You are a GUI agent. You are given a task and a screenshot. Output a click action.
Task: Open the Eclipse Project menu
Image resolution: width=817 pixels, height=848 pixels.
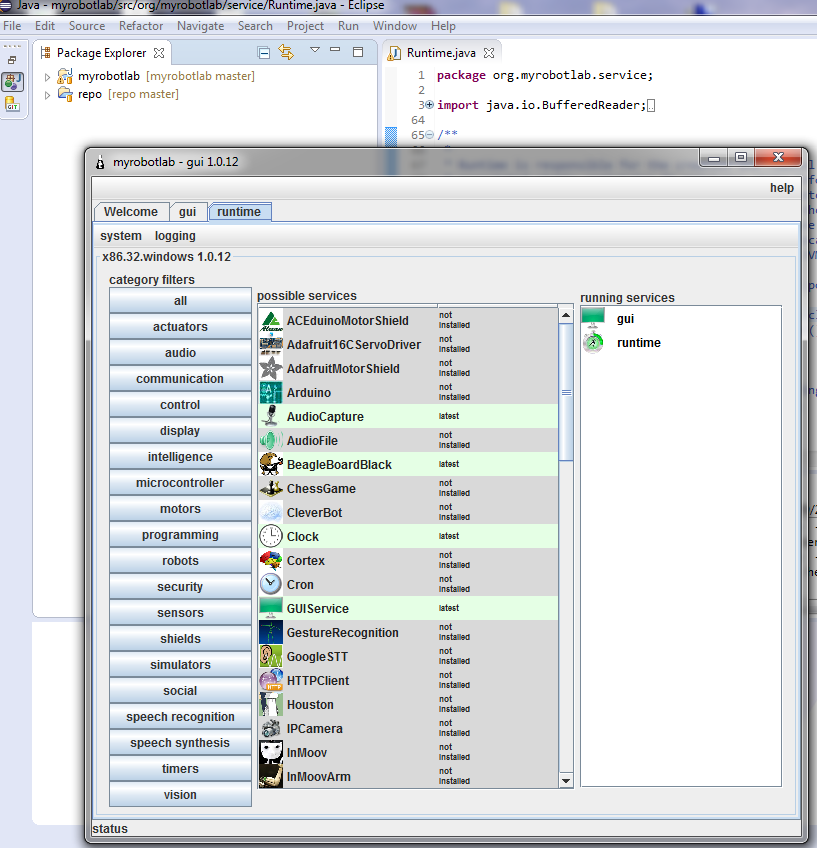(305, 26)
